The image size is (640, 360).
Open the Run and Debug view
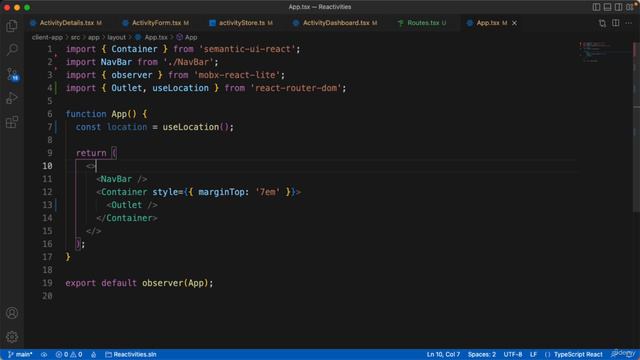pyautogui.click(x=12, y=98)
